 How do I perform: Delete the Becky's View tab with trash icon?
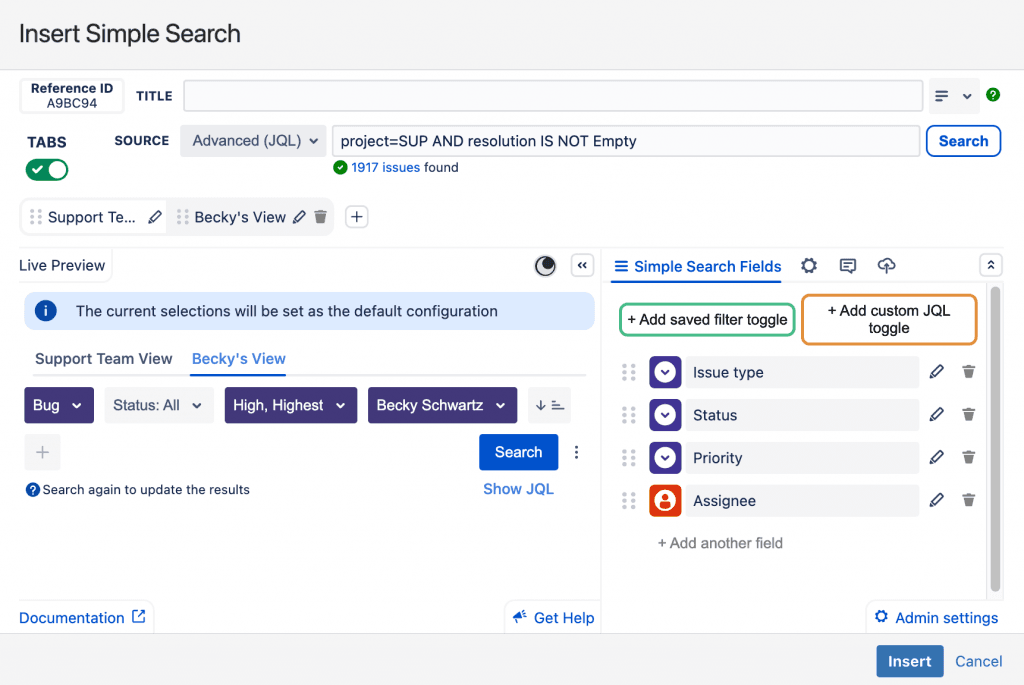(x=320, y=217)
